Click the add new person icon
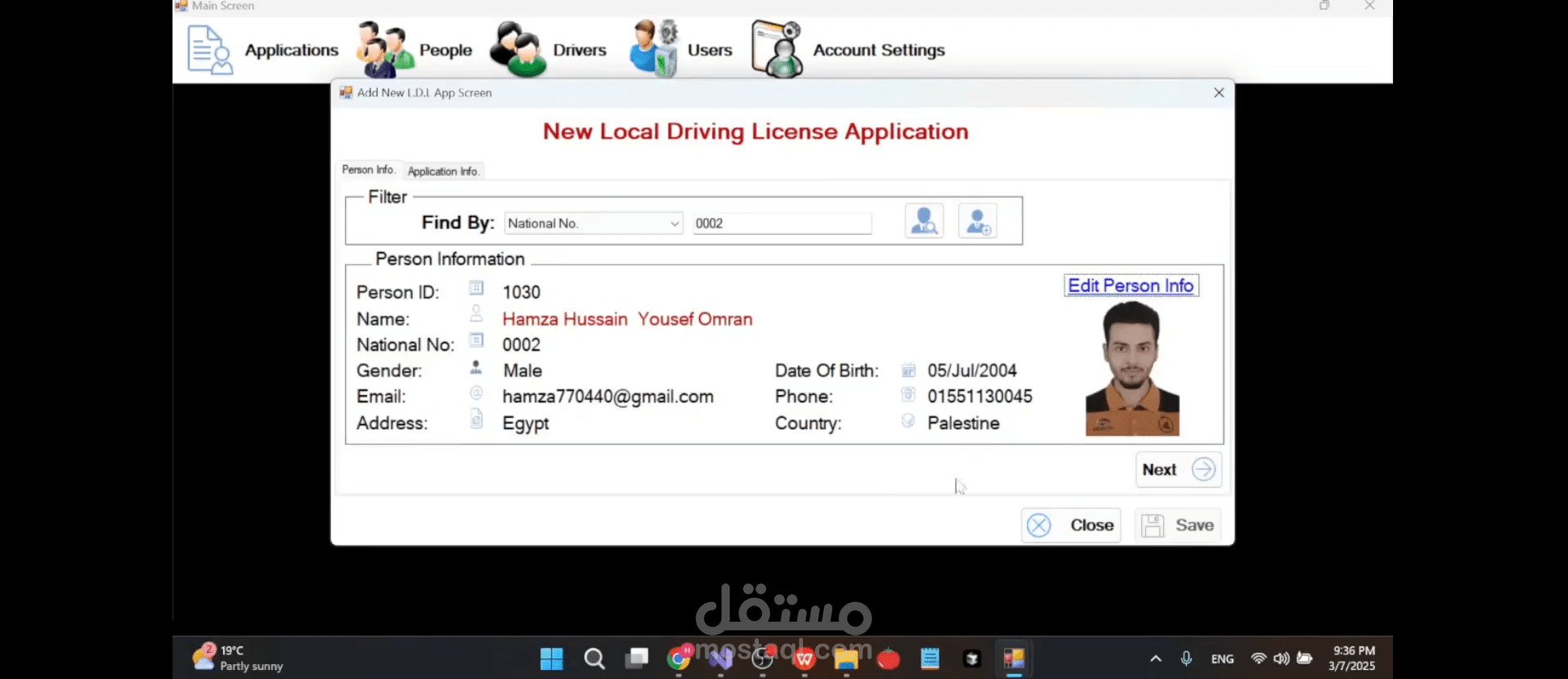Screen dimensions: 1568x679 [x=978, y=221]
